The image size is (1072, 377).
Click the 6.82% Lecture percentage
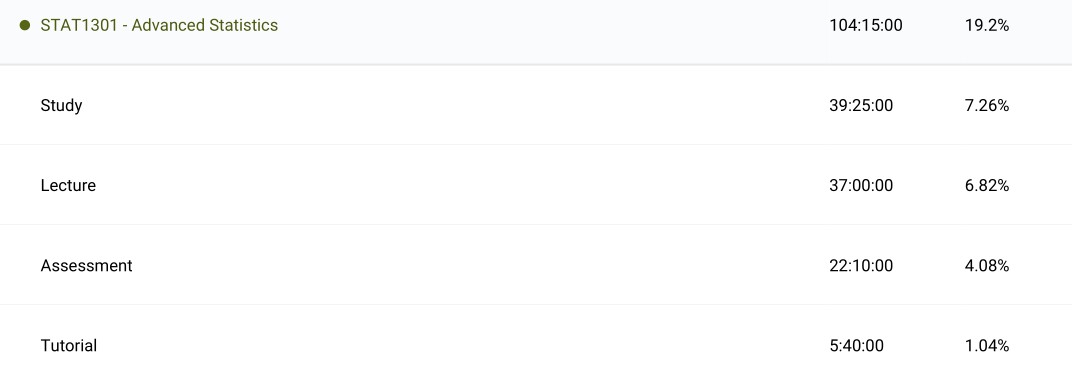987,185
